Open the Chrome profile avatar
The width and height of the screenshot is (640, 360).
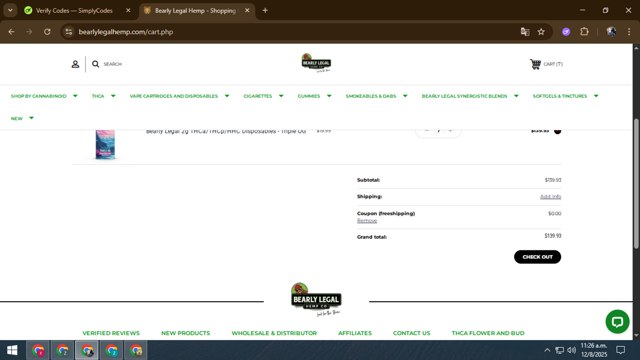pos(611,32)
